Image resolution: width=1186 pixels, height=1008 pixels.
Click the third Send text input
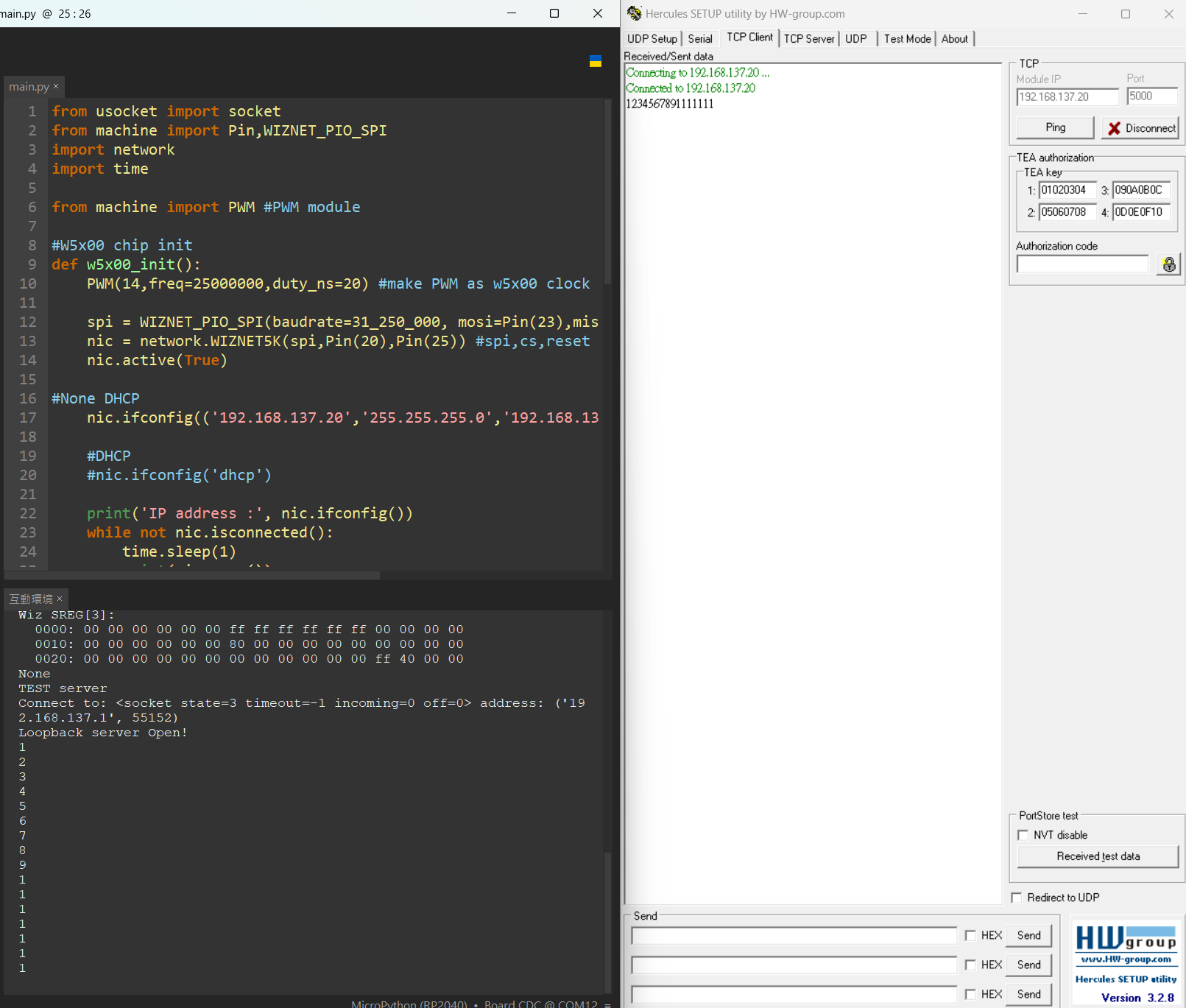[794, 994]
